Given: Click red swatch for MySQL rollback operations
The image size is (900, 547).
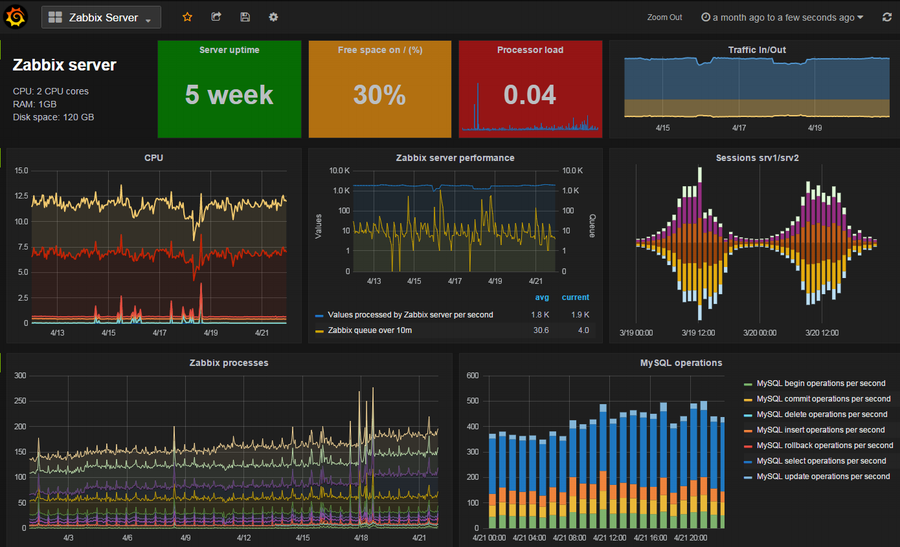Looking at the screenshot, I should point(748,445).
